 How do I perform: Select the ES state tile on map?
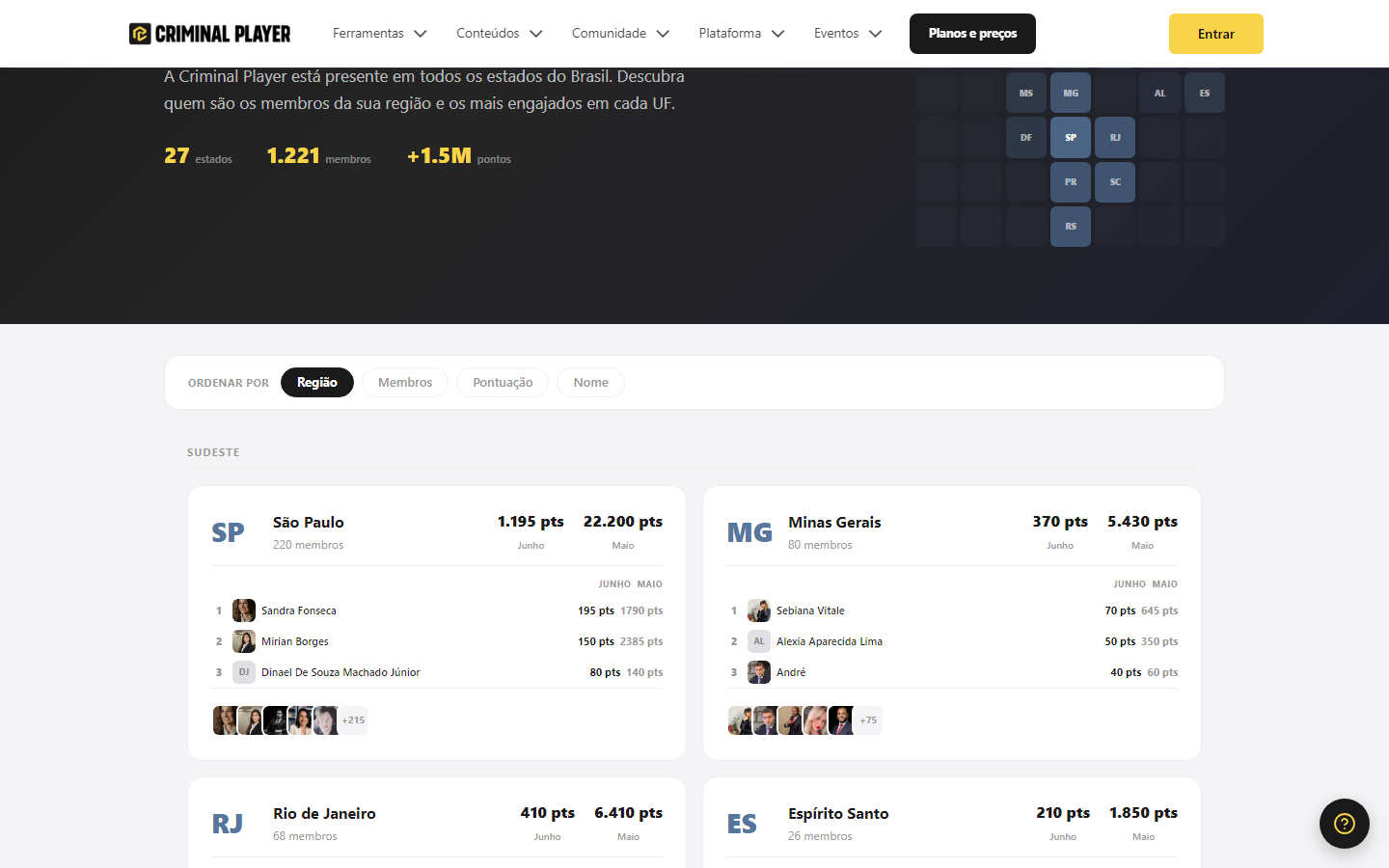coord(1205,94)
